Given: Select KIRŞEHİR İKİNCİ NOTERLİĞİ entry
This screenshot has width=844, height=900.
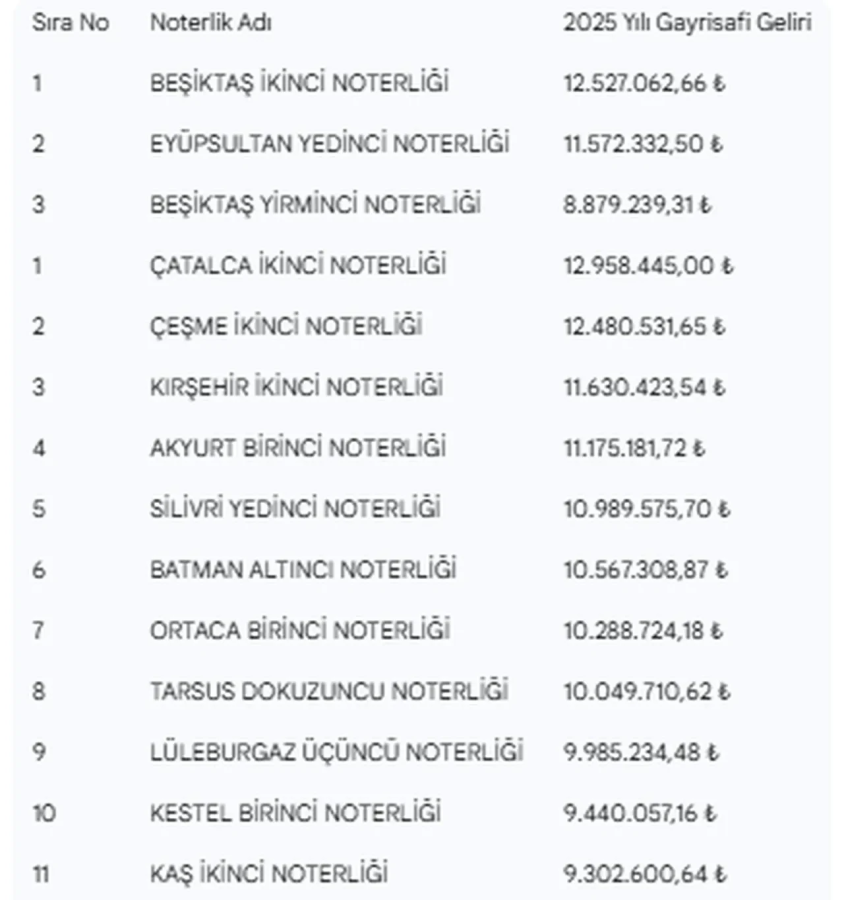Looking at the screenshot, I should [296, 387].
